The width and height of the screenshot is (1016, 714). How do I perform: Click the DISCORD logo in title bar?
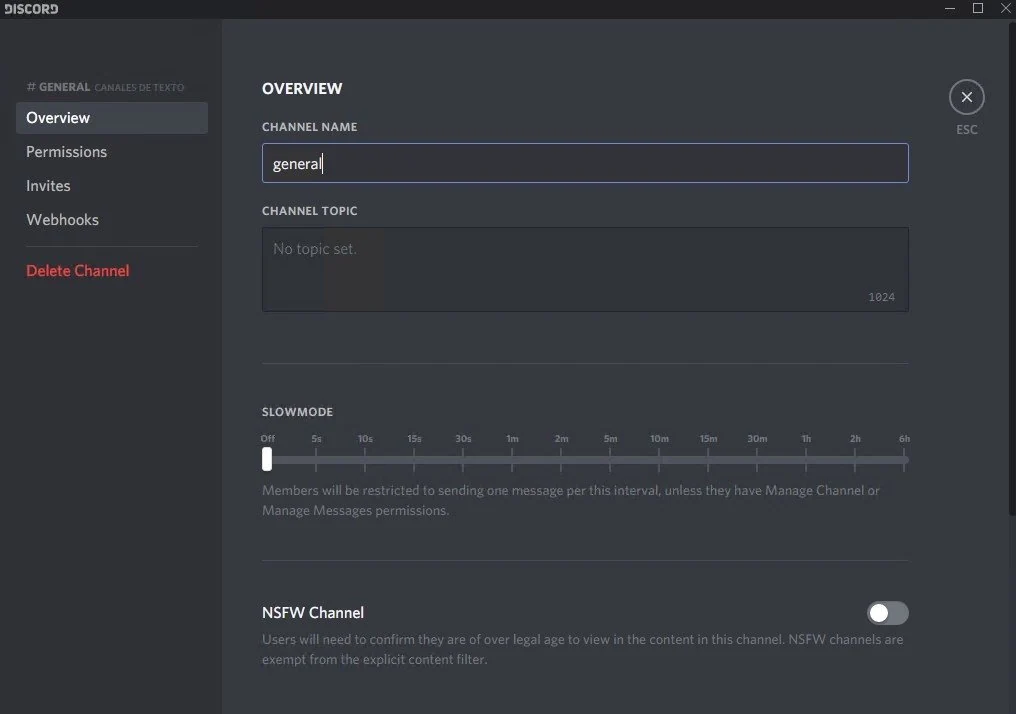(31, 9)
